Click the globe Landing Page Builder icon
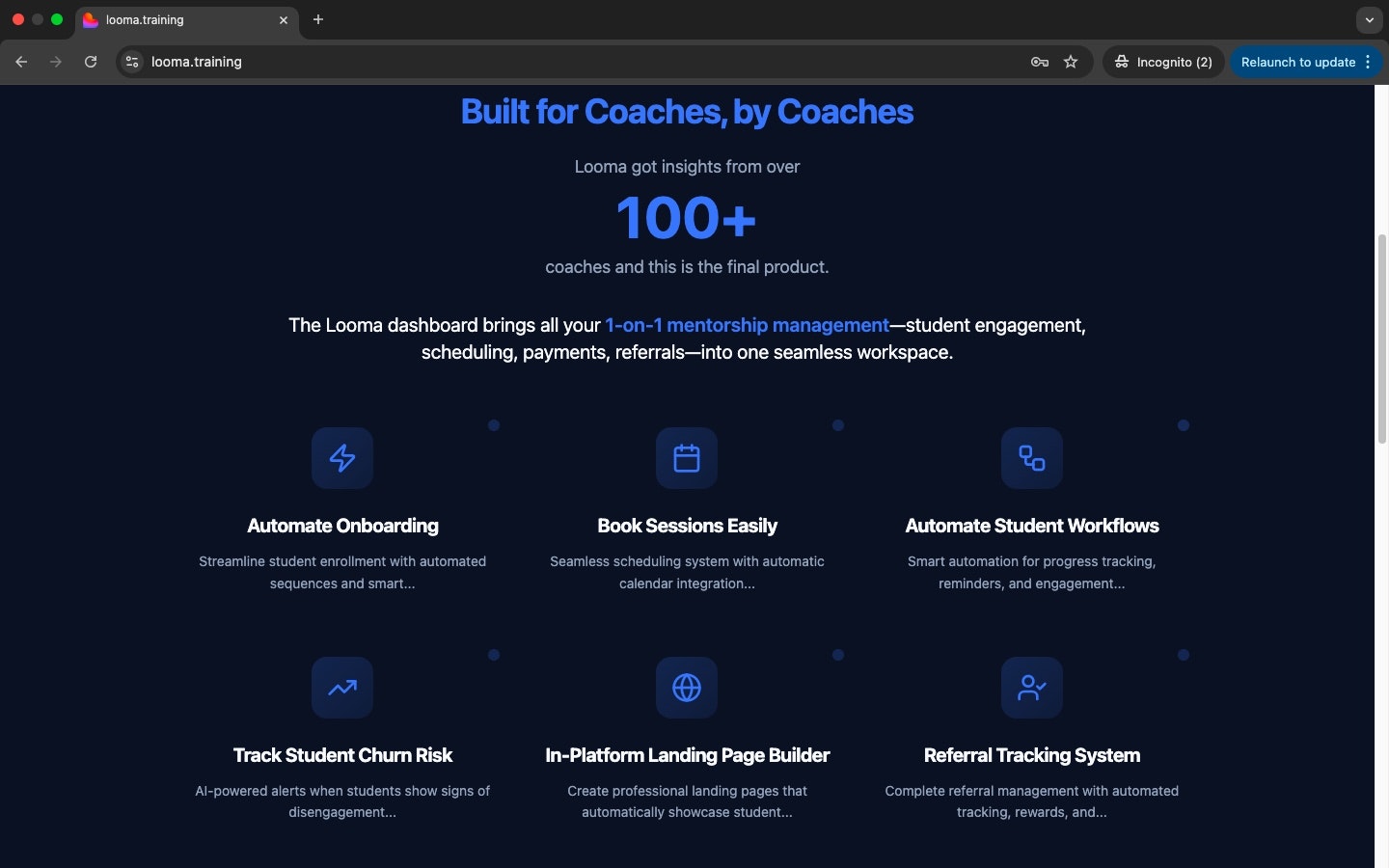This screenshot has height=868, width=1389. [687, 688]
